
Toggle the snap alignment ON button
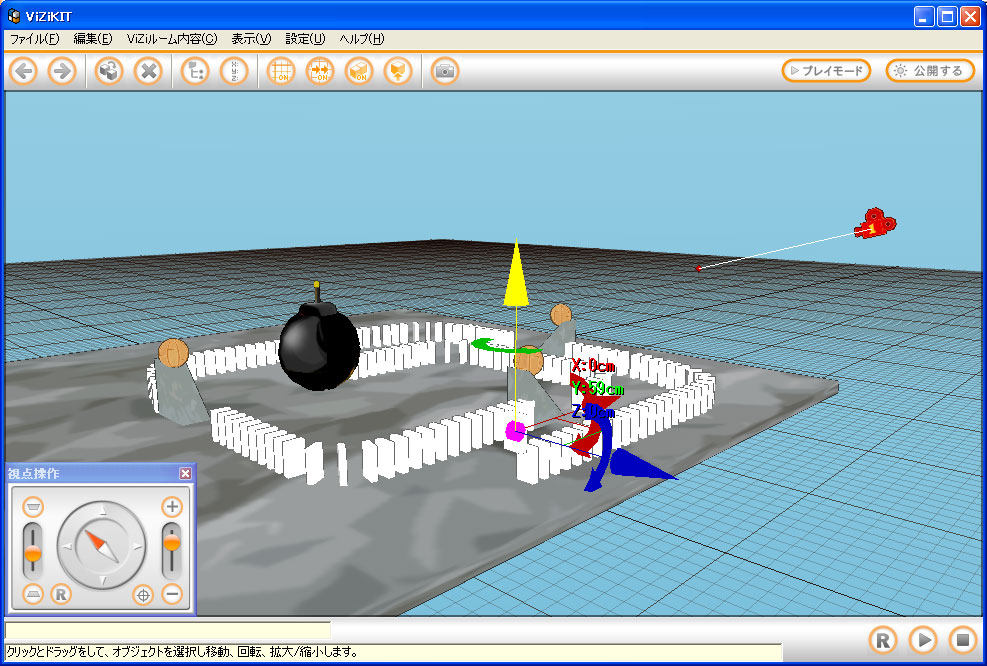[320, 71]
